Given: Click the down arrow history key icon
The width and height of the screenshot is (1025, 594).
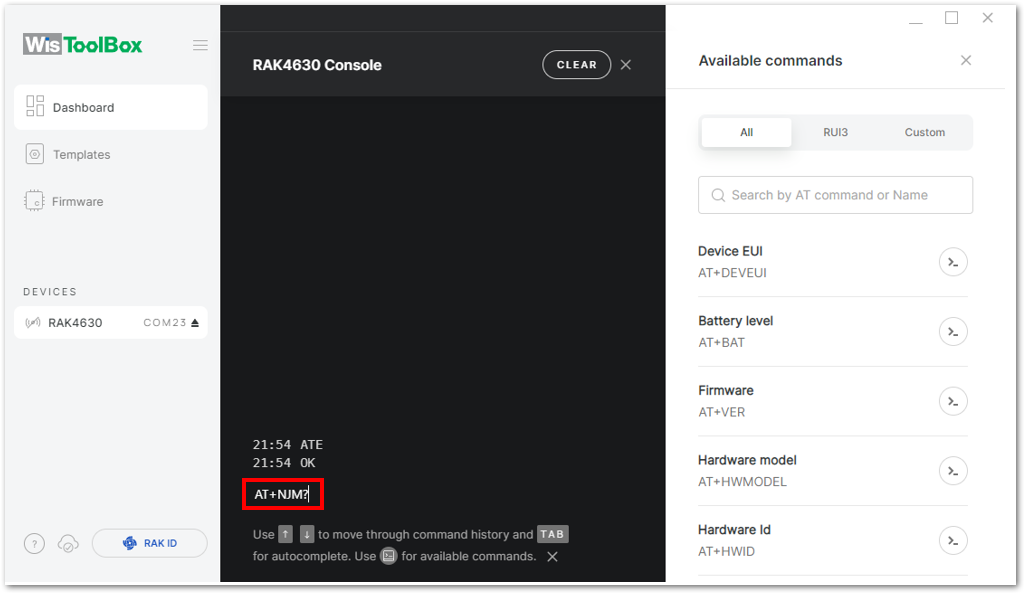Looking at the screenshot, I should point(307,534).
